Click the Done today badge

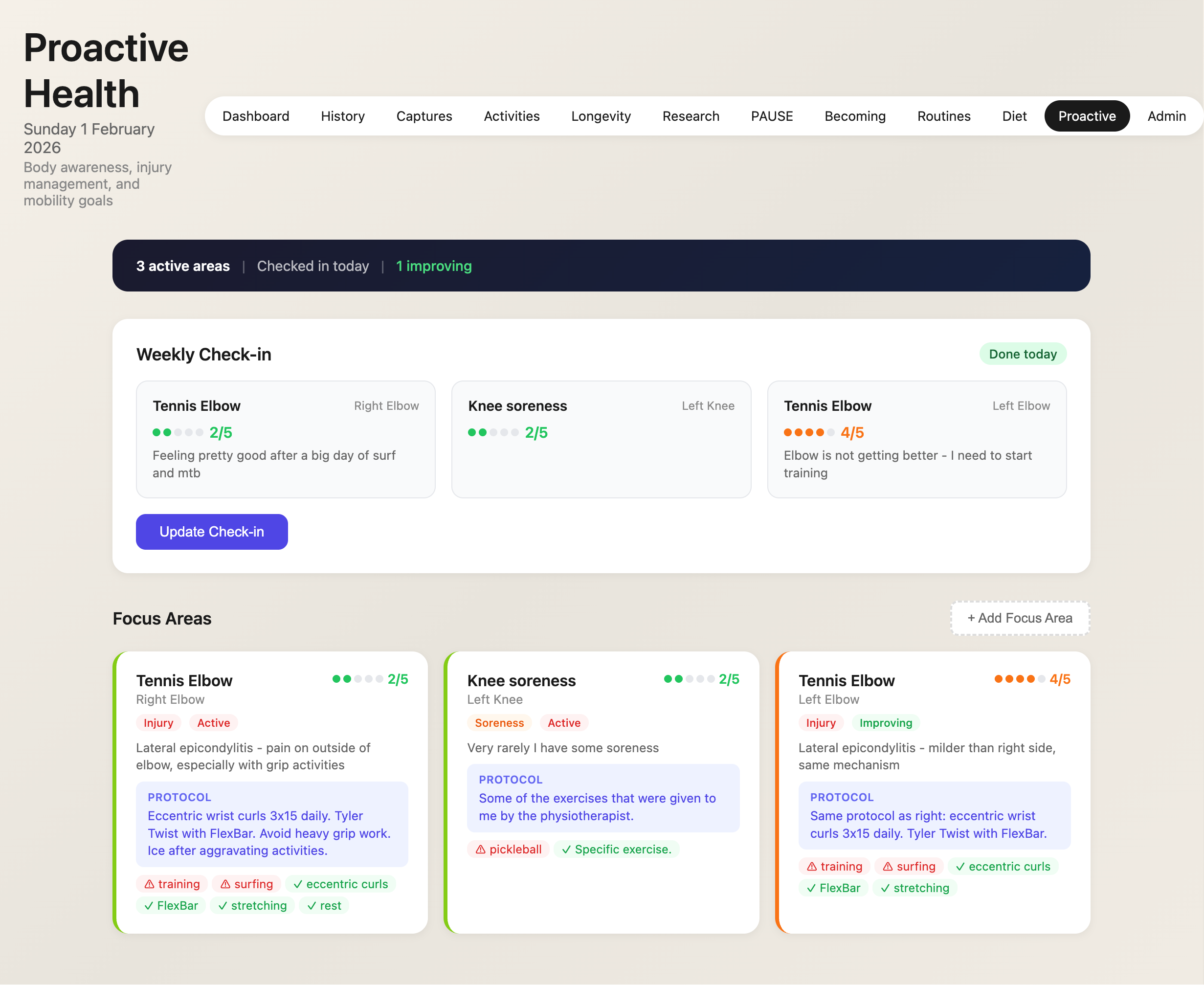(x=1023, y=354)
